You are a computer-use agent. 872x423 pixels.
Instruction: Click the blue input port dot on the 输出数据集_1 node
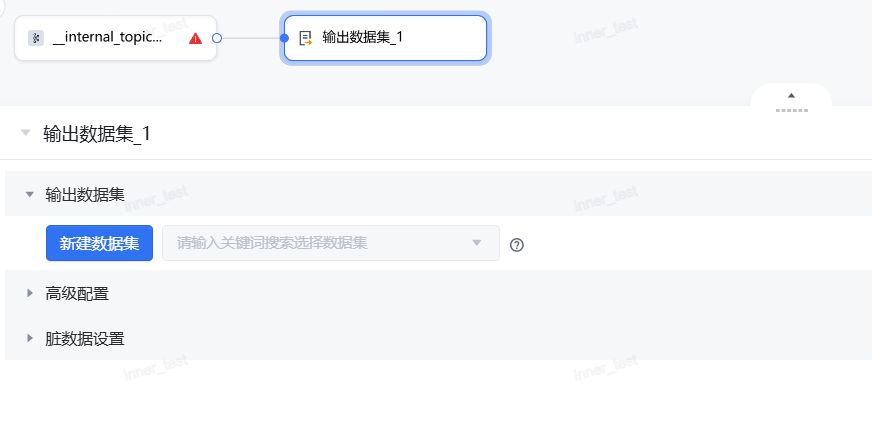(284, 38)
